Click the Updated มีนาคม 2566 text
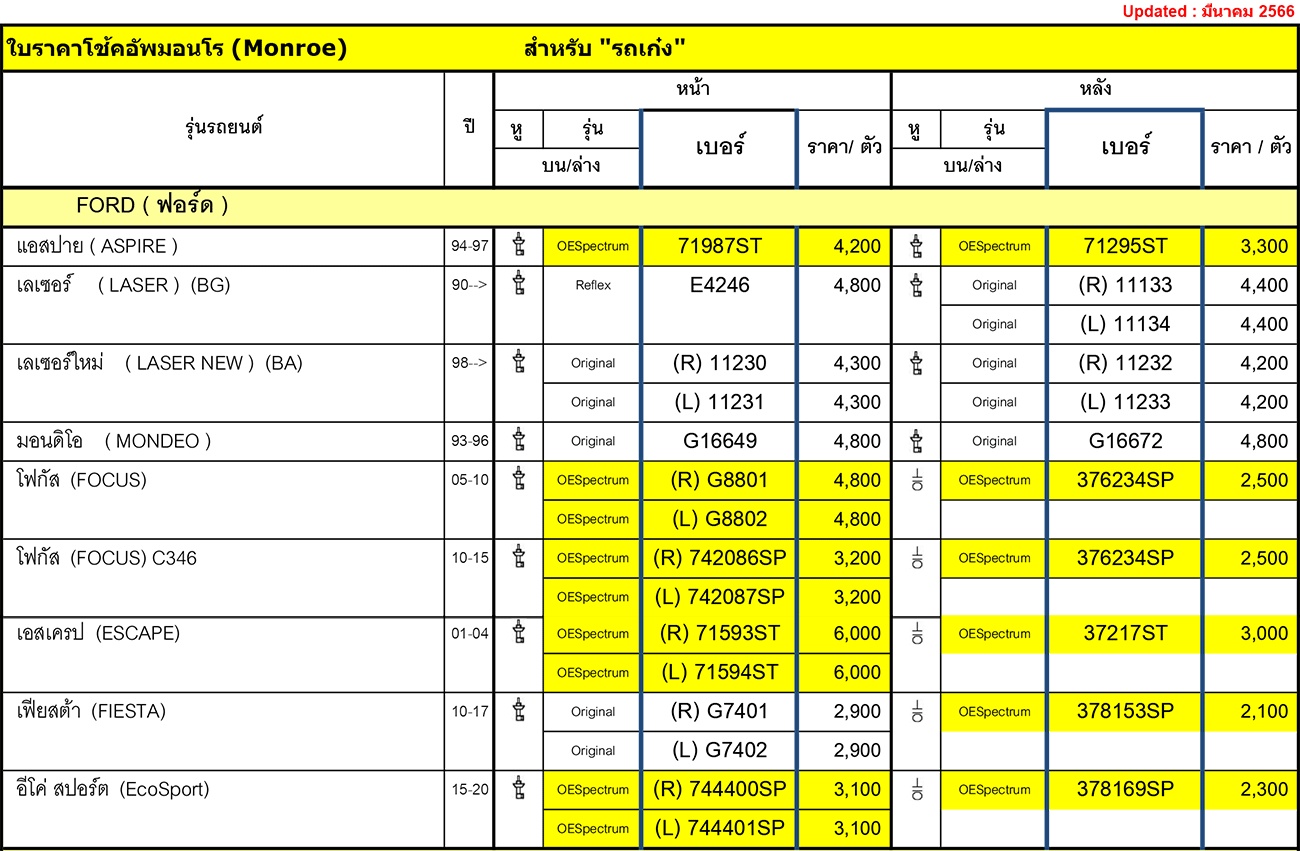This screenshot has width=1300, height=851. (x=1208, y=11)
